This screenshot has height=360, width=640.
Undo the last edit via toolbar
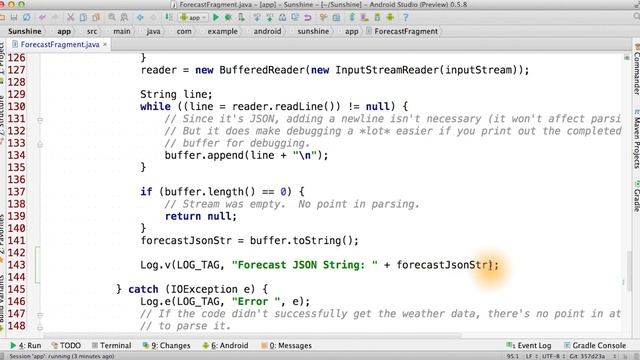[42, 18]
